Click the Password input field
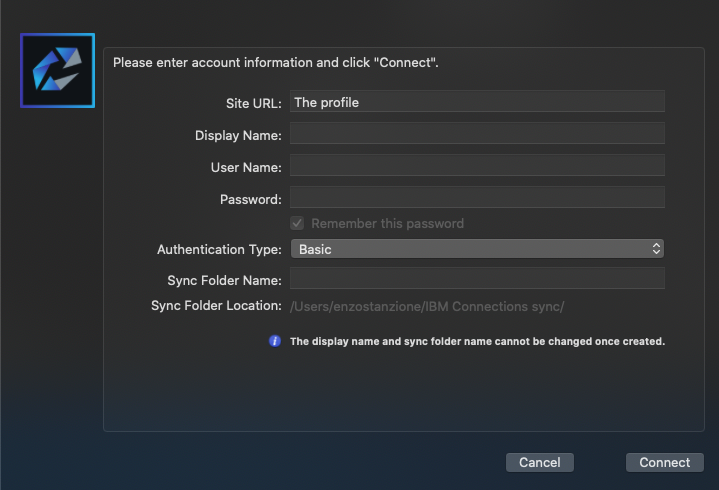Screen dimensions: 719x490 tap(476, 198)
